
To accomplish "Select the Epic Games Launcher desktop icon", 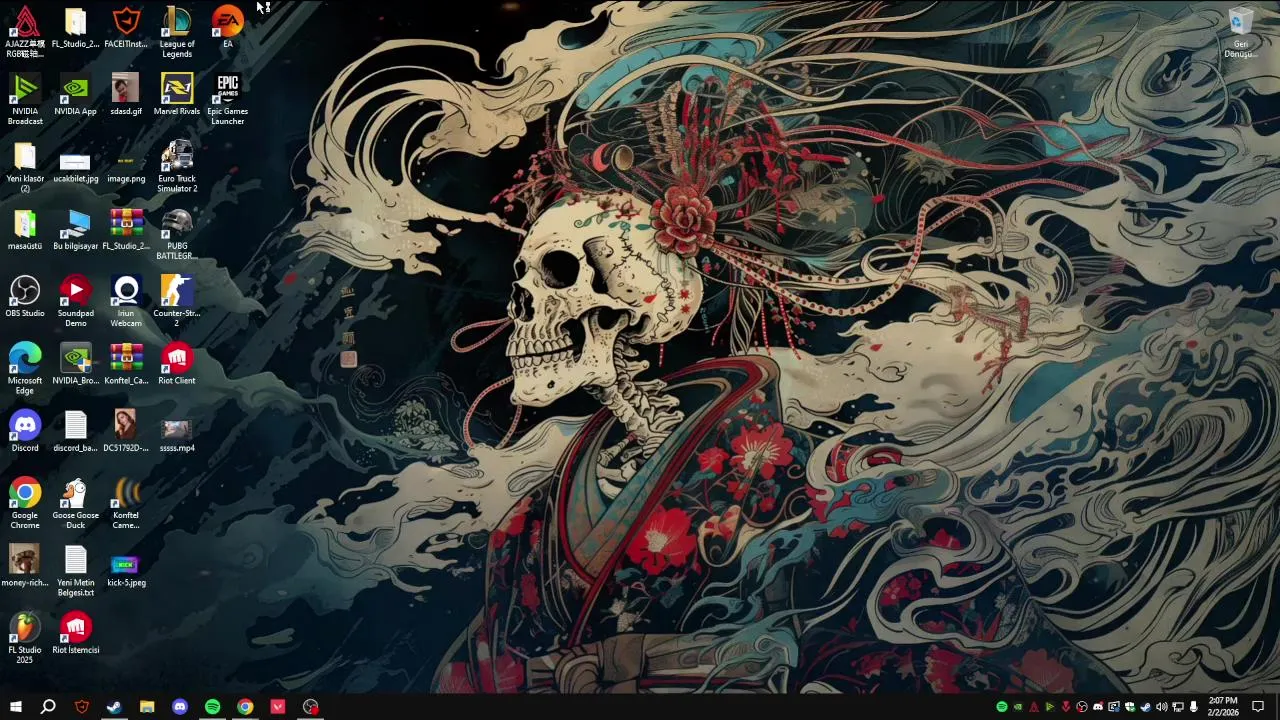I will click(227, 98).
